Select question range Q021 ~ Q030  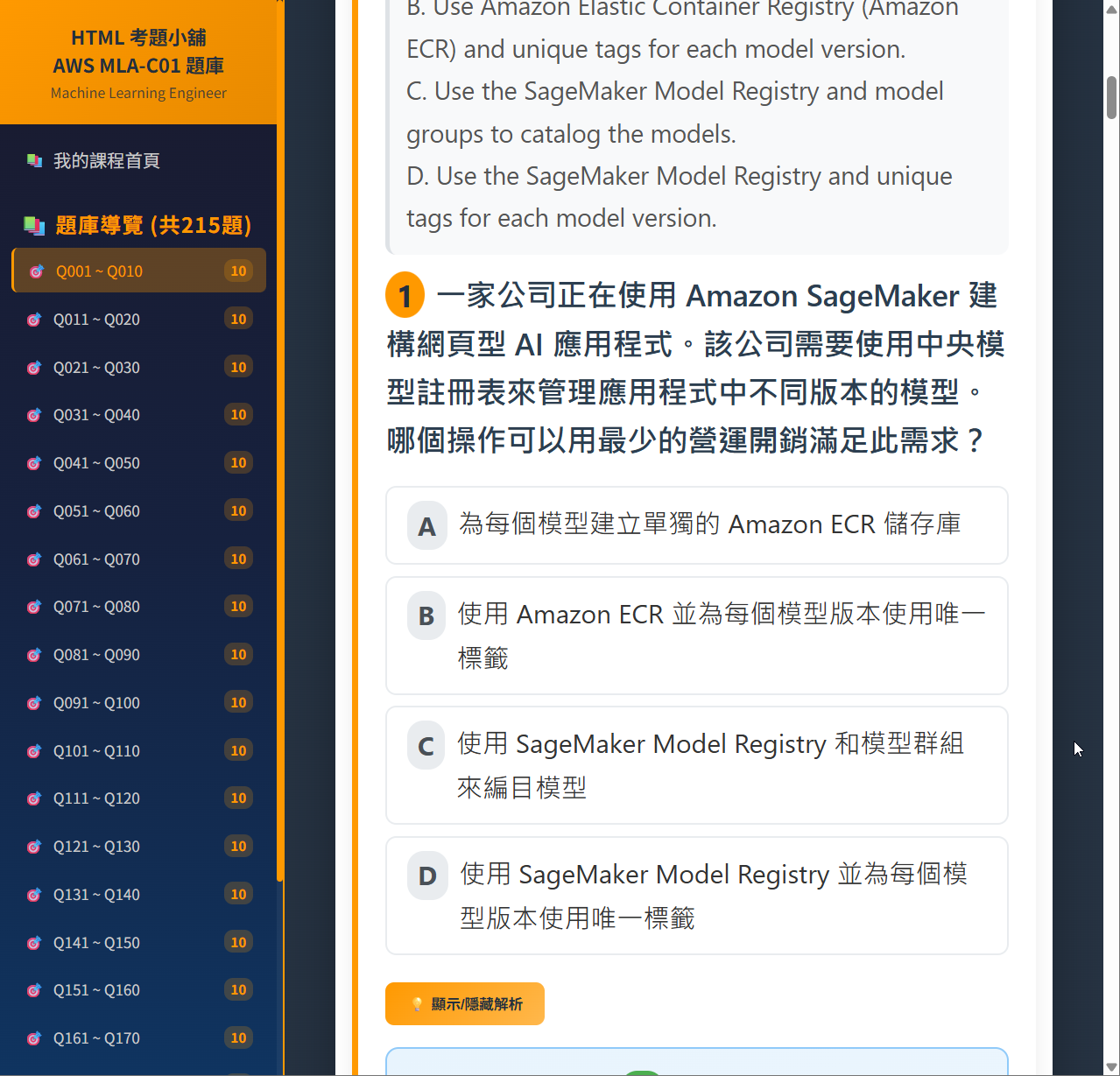pos(138,367)
